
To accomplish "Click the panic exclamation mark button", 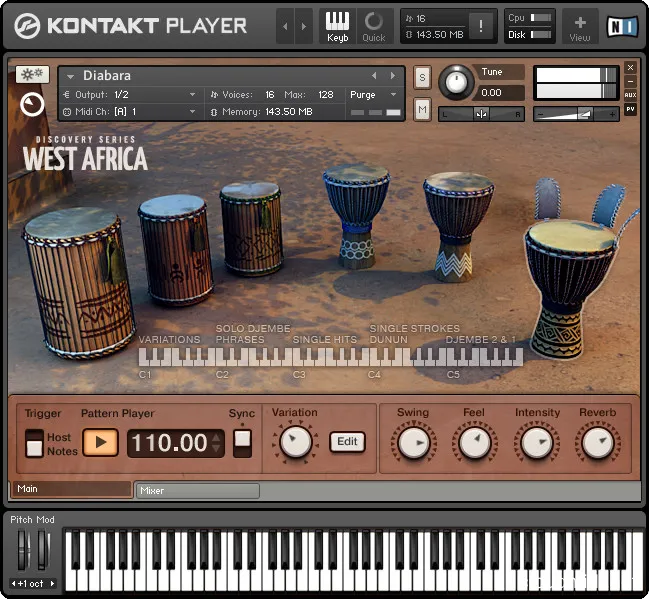I will (x=482, y=26).
